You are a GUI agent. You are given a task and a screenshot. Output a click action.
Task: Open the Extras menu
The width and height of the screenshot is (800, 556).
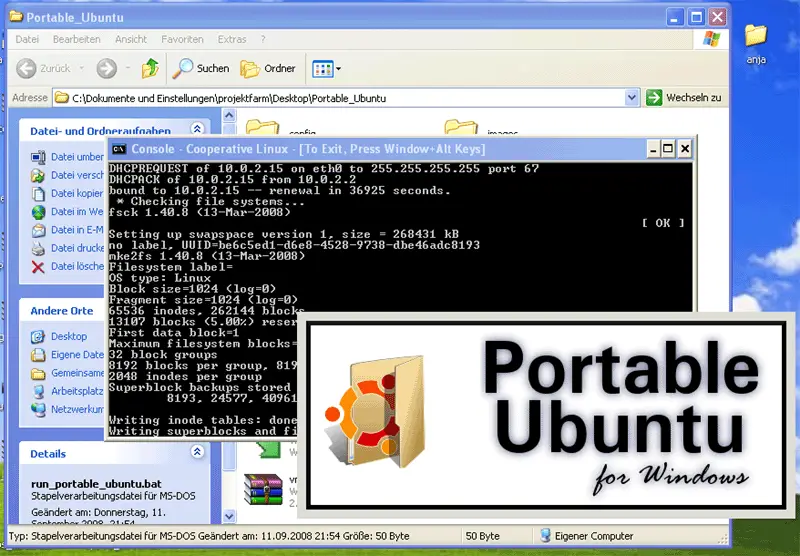pyautogui.click(x=232, y=39)
